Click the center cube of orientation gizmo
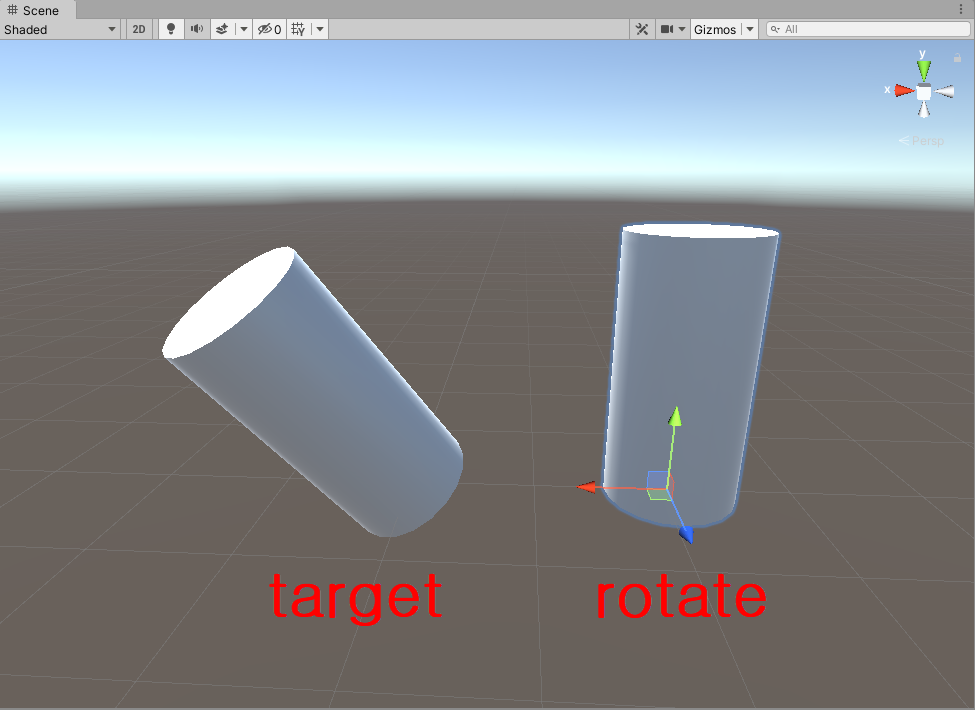 (x=924, y=93)
